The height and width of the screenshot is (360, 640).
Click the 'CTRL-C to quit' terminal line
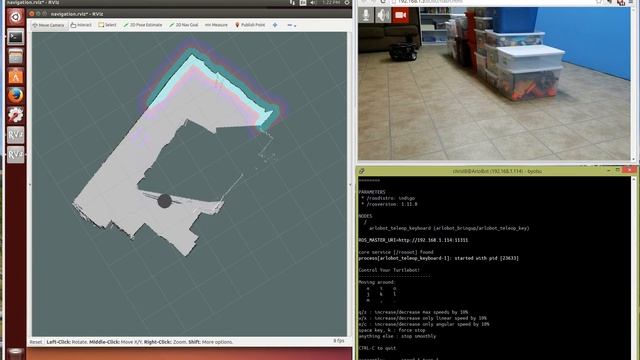click(377, 348)
